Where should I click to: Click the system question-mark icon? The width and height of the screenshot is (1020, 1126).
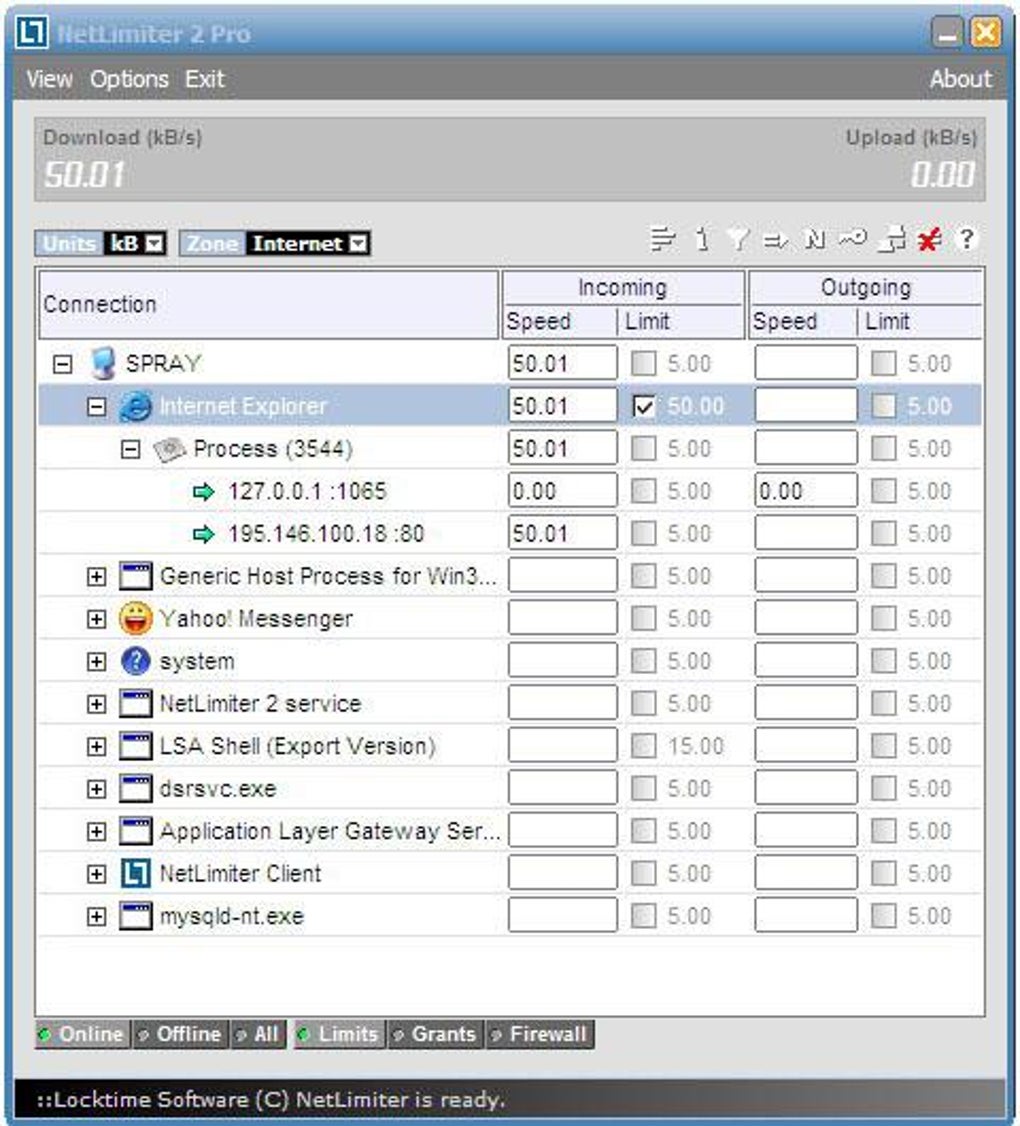136,661
